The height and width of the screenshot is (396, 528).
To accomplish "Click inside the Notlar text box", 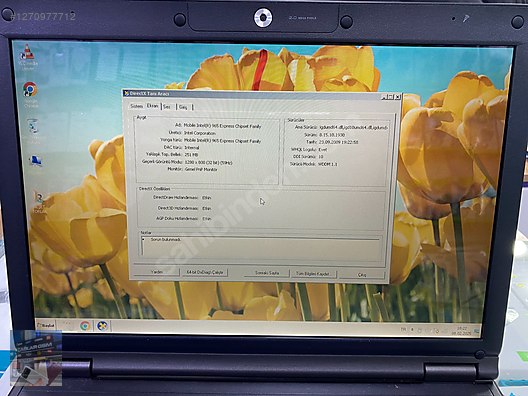I will point(262,247).
